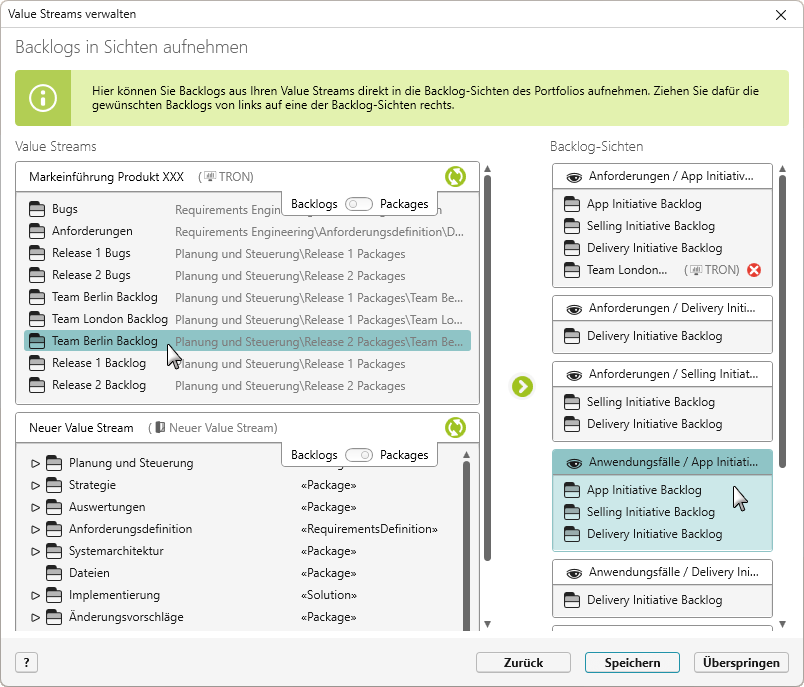This screenshot has height=687, width=804.
Task: Toggle Backlogs/Packages switch in Neuer Value Stream
Action: [x=358, y=455]
